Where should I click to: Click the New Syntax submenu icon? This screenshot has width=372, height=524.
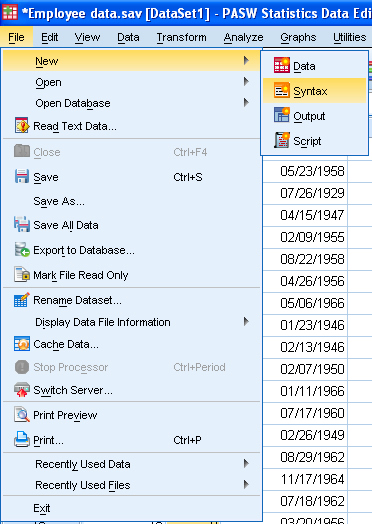pos(281,91)
